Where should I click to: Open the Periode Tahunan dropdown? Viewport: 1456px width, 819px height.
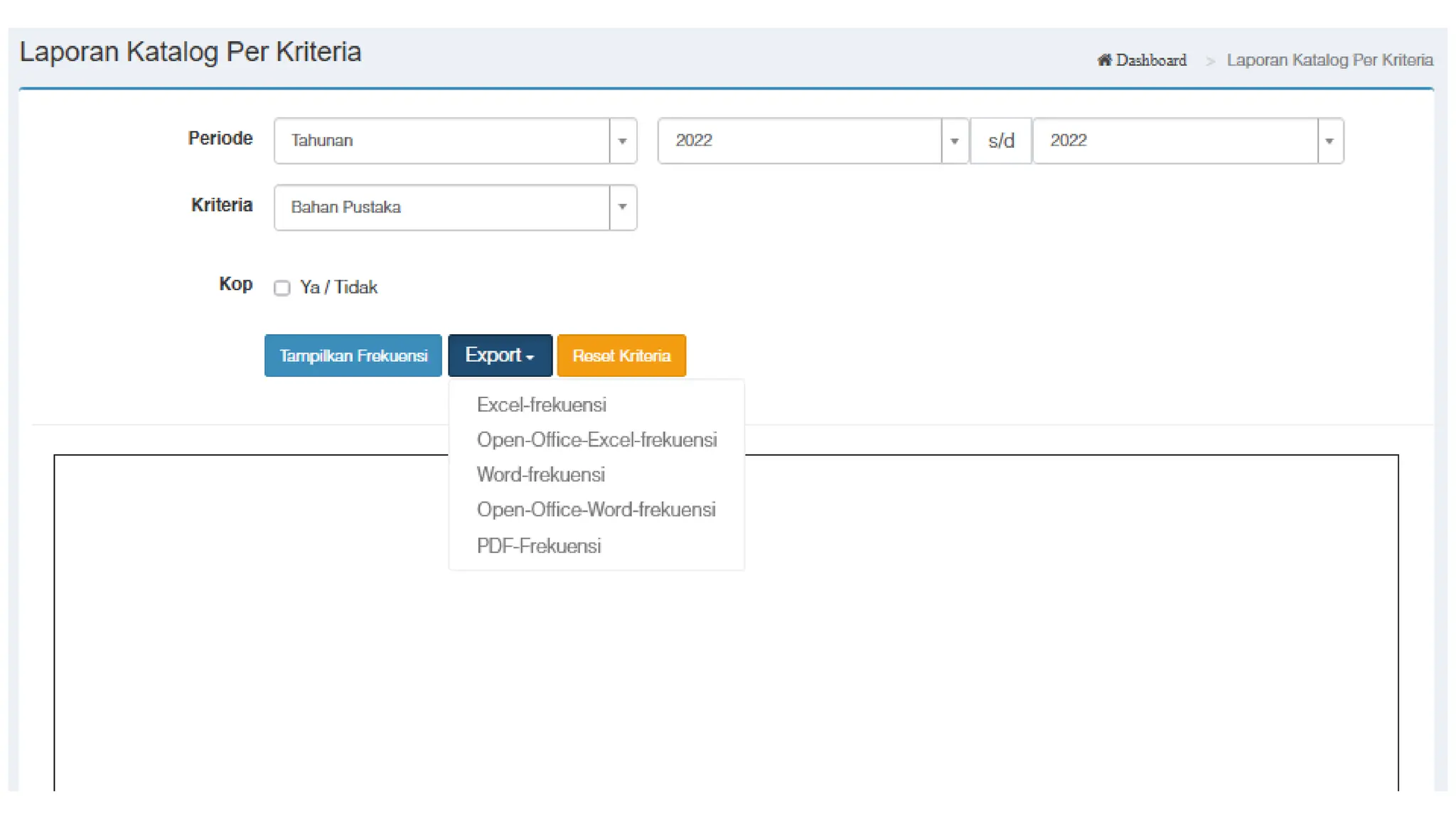pos(455,141)
